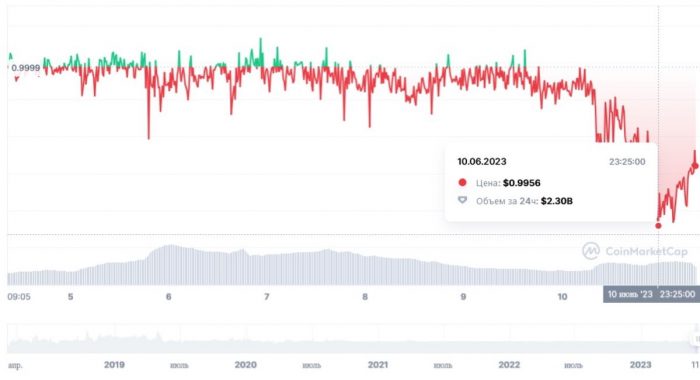Click the red price dot in the tooltip
Viewport: 700px width, 380px height.
[462, 182]
